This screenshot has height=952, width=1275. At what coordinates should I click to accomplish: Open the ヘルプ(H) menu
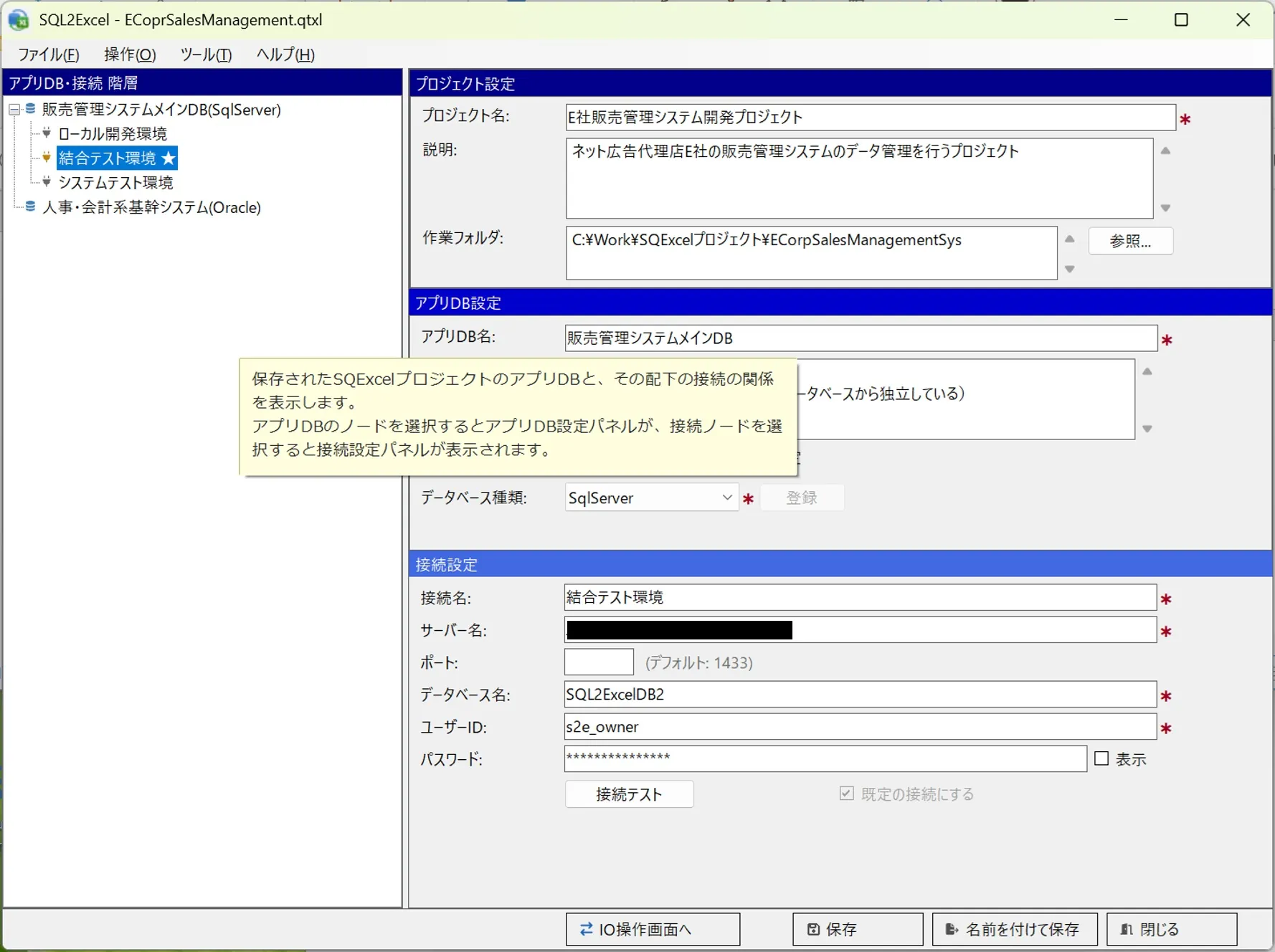(285, 54)
